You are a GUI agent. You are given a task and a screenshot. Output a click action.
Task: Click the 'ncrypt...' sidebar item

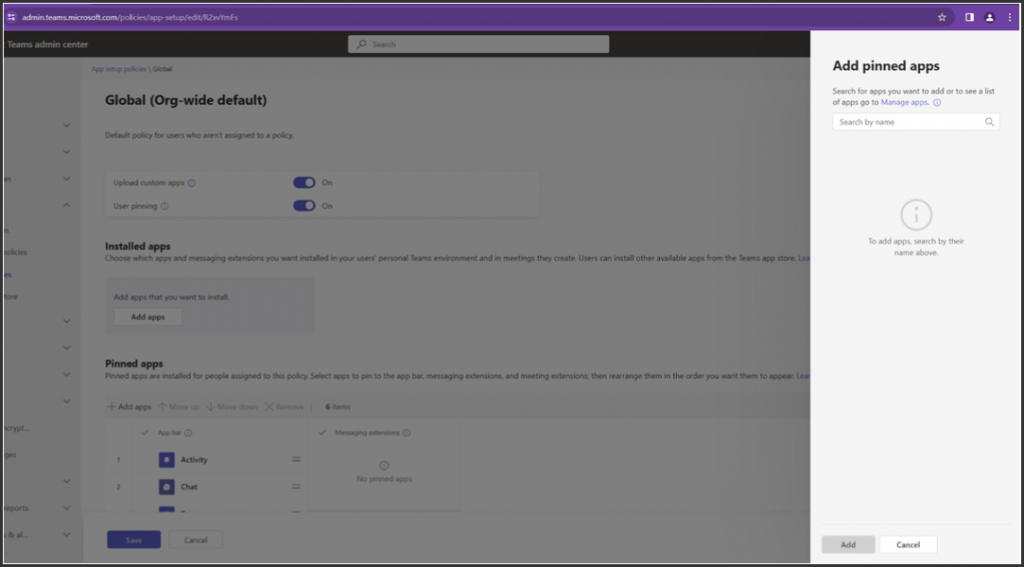coord(17,428)
